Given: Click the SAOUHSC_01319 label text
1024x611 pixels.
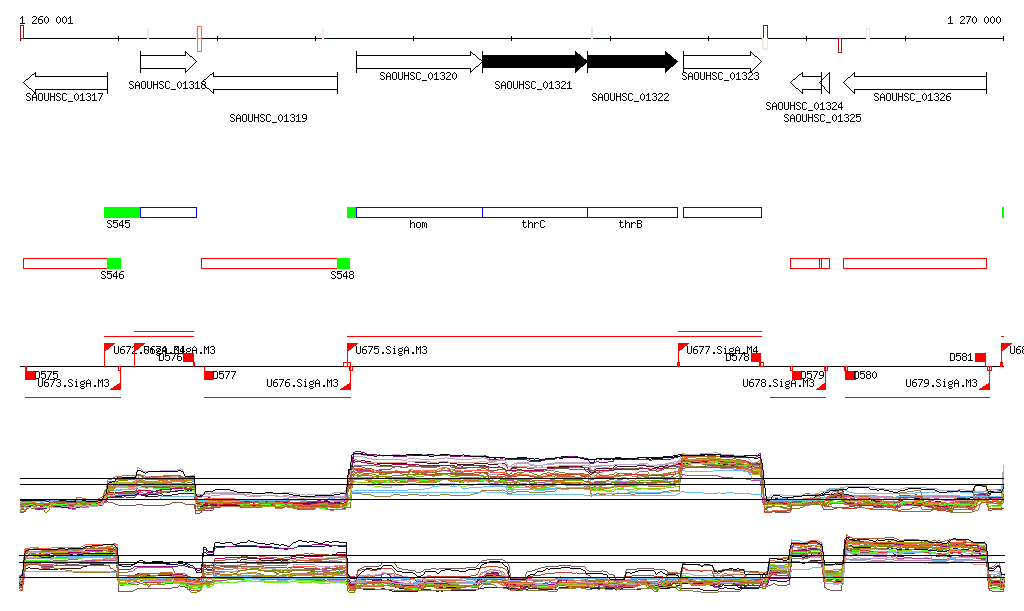Looking at the screenshot, I should [268, 118].
